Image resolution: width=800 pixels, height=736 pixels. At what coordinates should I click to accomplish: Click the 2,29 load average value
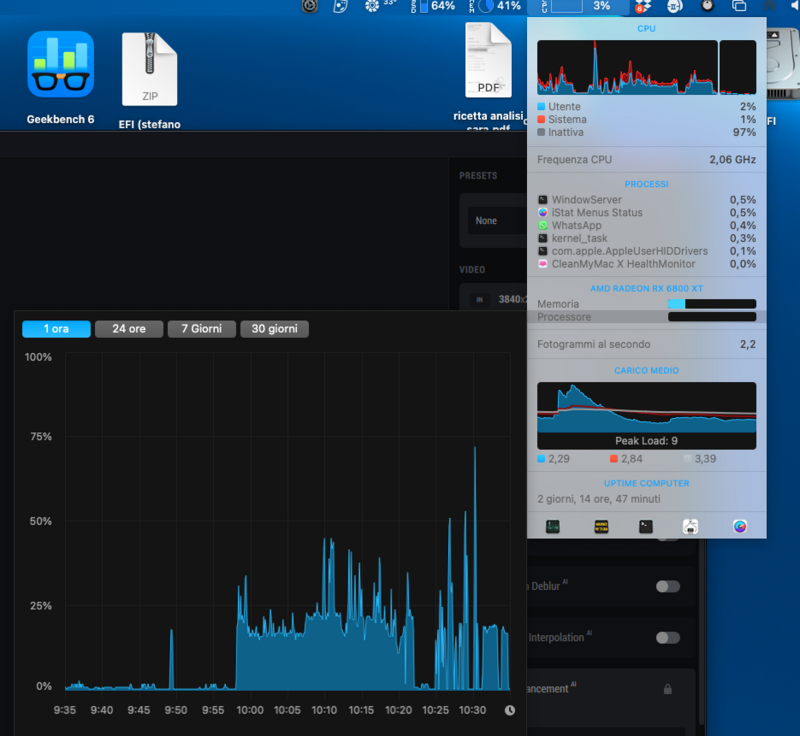pos(559,459)
